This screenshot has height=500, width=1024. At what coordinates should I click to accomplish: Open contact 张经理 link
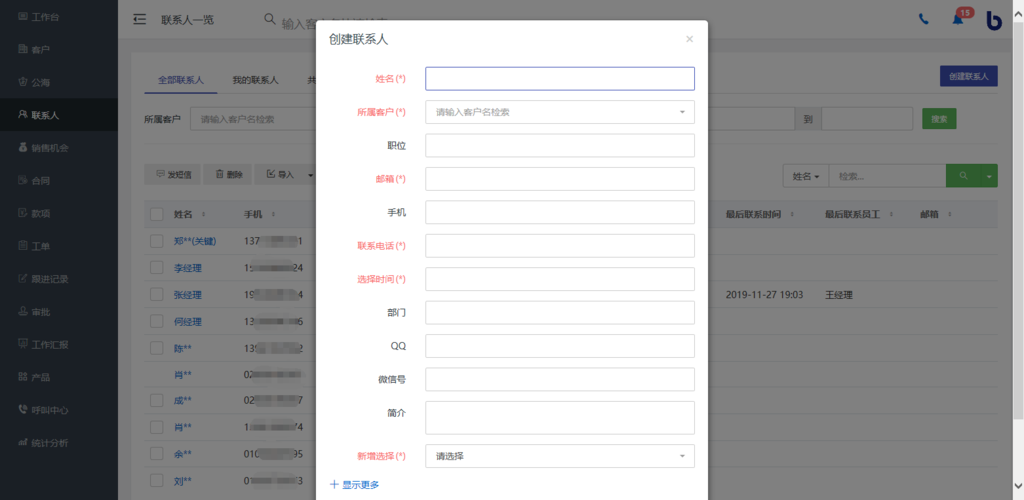187,295
